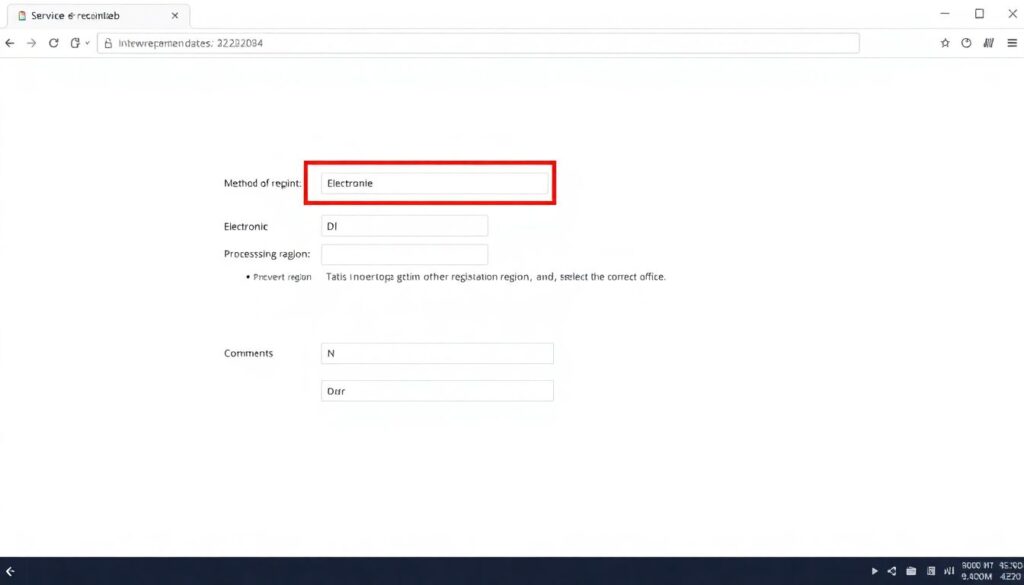1024x585 pixels.
Task: Open dropdown arrow next to second reload icon
Action: point(87,44)
